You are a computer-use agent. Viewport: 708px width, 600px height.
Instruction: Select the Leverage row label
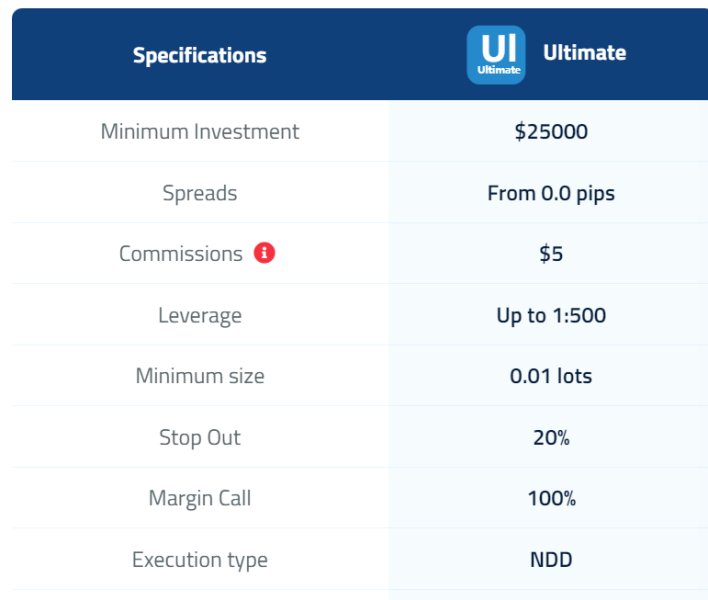click(x=200, y=316)
